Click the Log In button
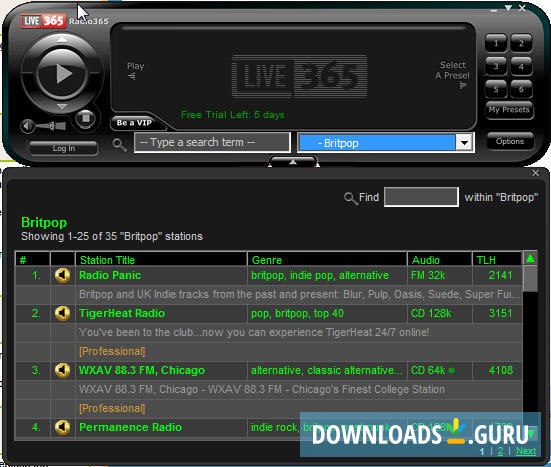 [64, 148]
